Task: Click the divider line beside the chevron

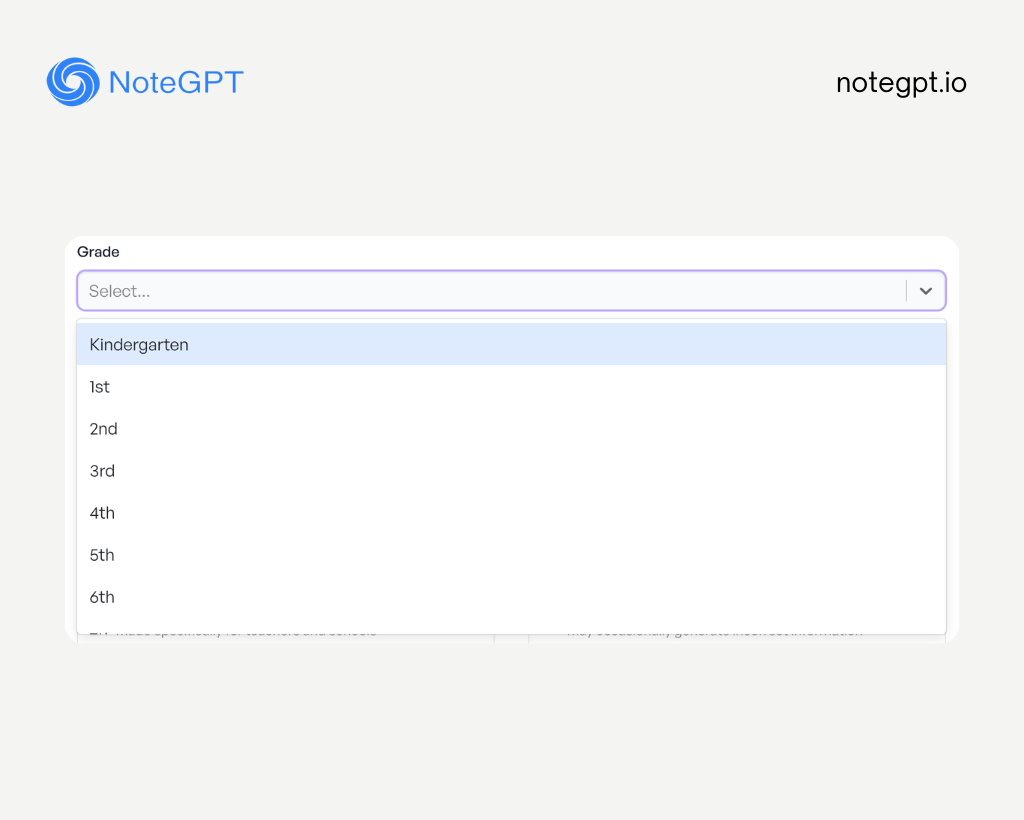Action: coord(907,291)
